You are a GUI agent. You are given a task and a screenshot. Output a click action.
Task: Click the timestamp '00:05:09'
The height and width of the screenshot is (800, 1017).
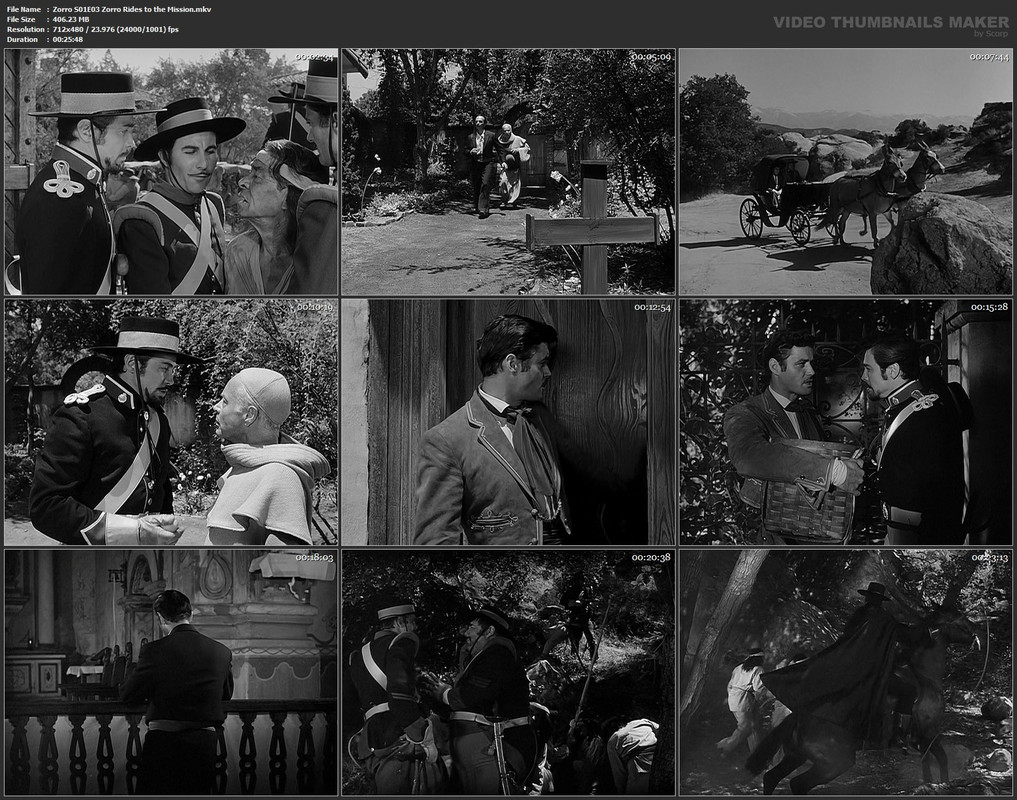(x=652, y=57)
